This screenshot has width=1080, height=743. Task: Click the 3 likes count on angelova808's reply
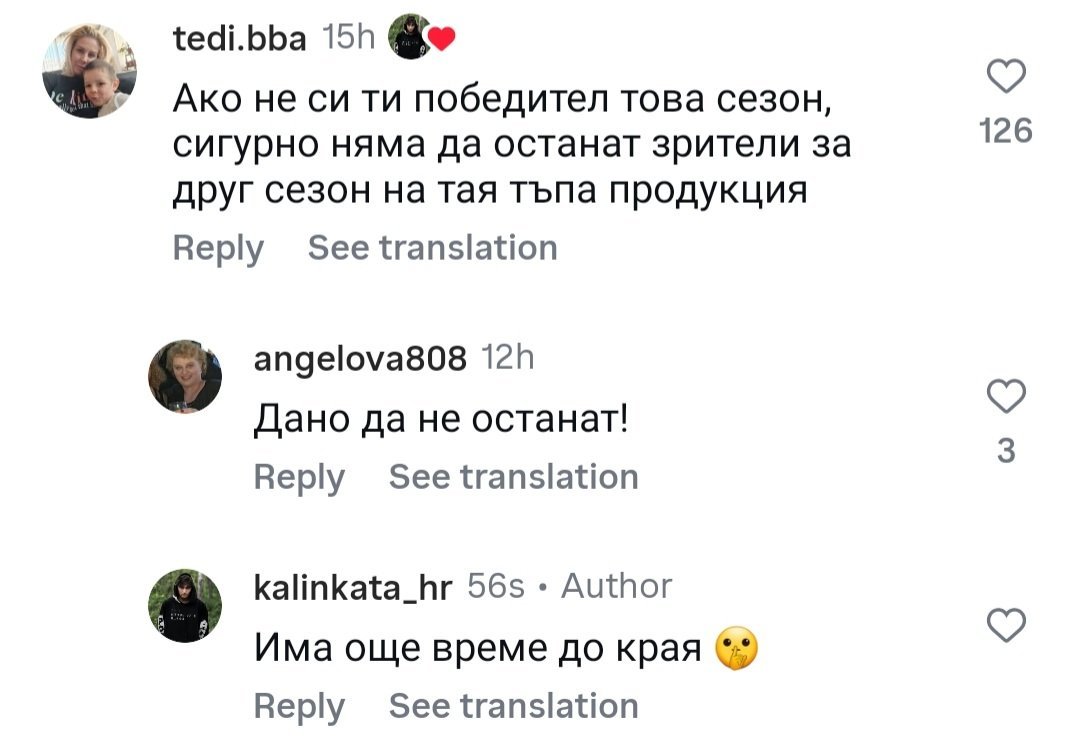(x=1007, y=452)
